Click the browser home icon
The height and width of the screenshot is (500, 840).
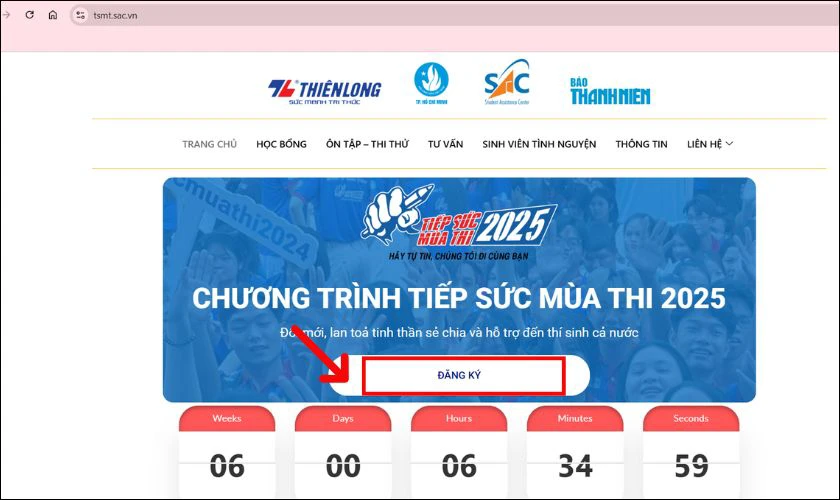(x=52, y=15)
